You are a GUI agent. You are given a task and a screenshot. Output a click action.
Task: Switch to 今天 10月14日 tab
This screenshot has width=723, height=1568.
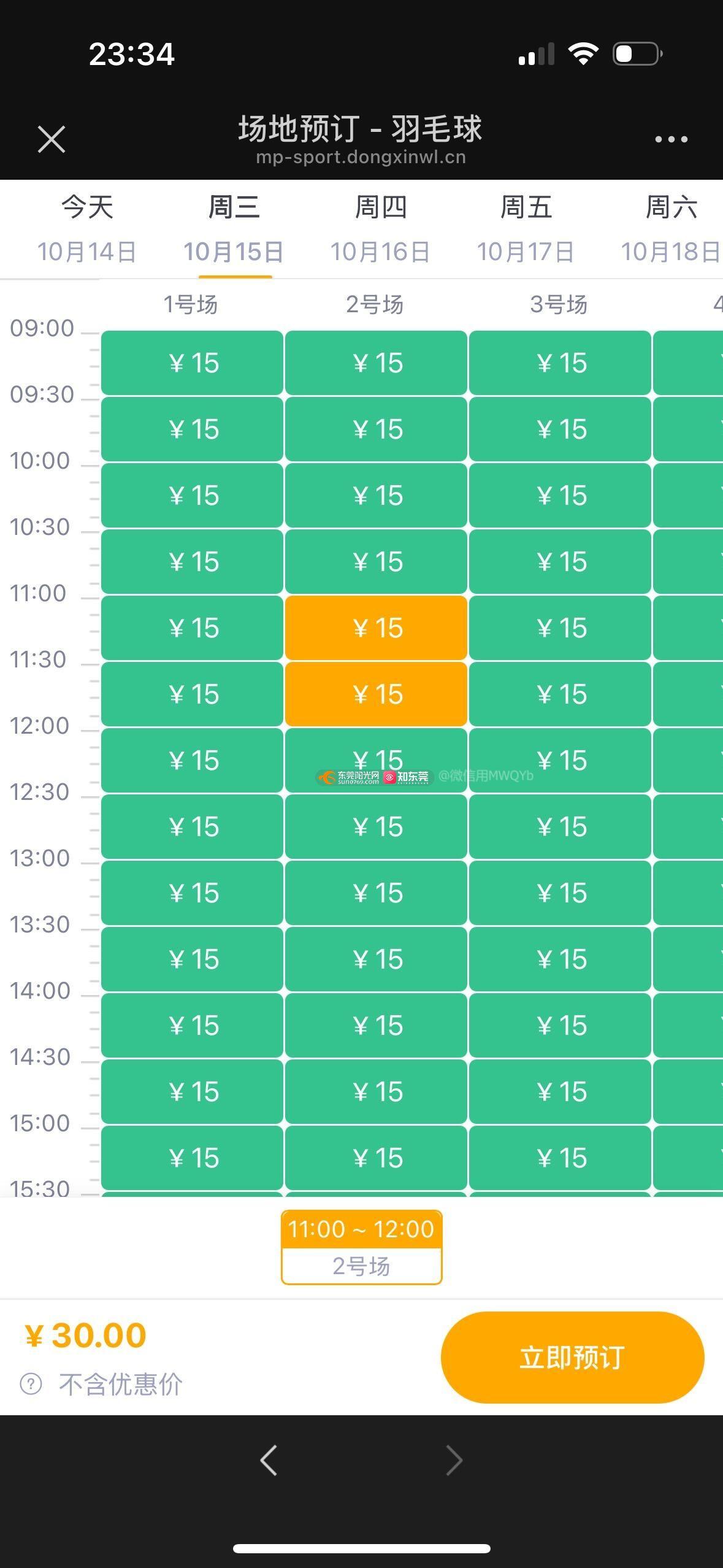(x=87, y=228)
